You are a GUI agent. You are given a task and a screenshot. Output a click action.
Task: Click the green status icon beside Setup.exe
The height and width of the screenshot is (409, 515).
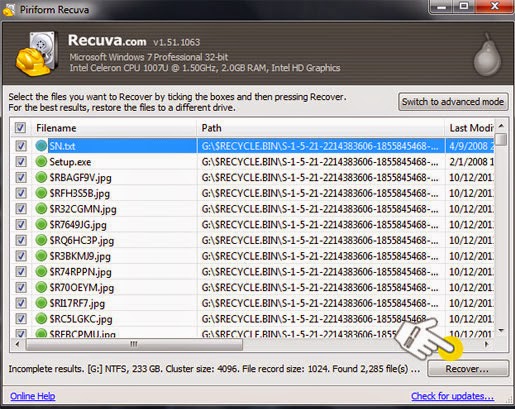pos(41,162)
